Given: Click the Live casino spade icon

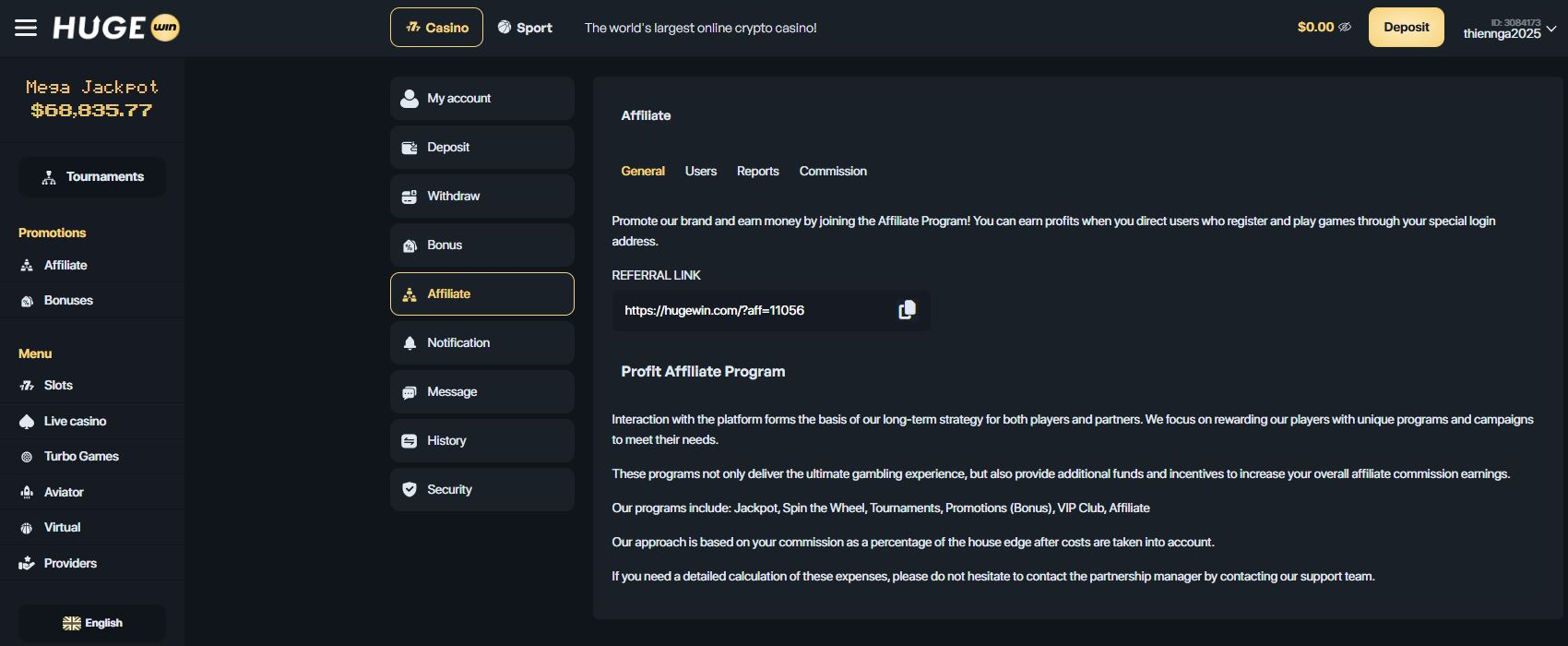Looking at the screenshot, I should [x=27, y=421].
